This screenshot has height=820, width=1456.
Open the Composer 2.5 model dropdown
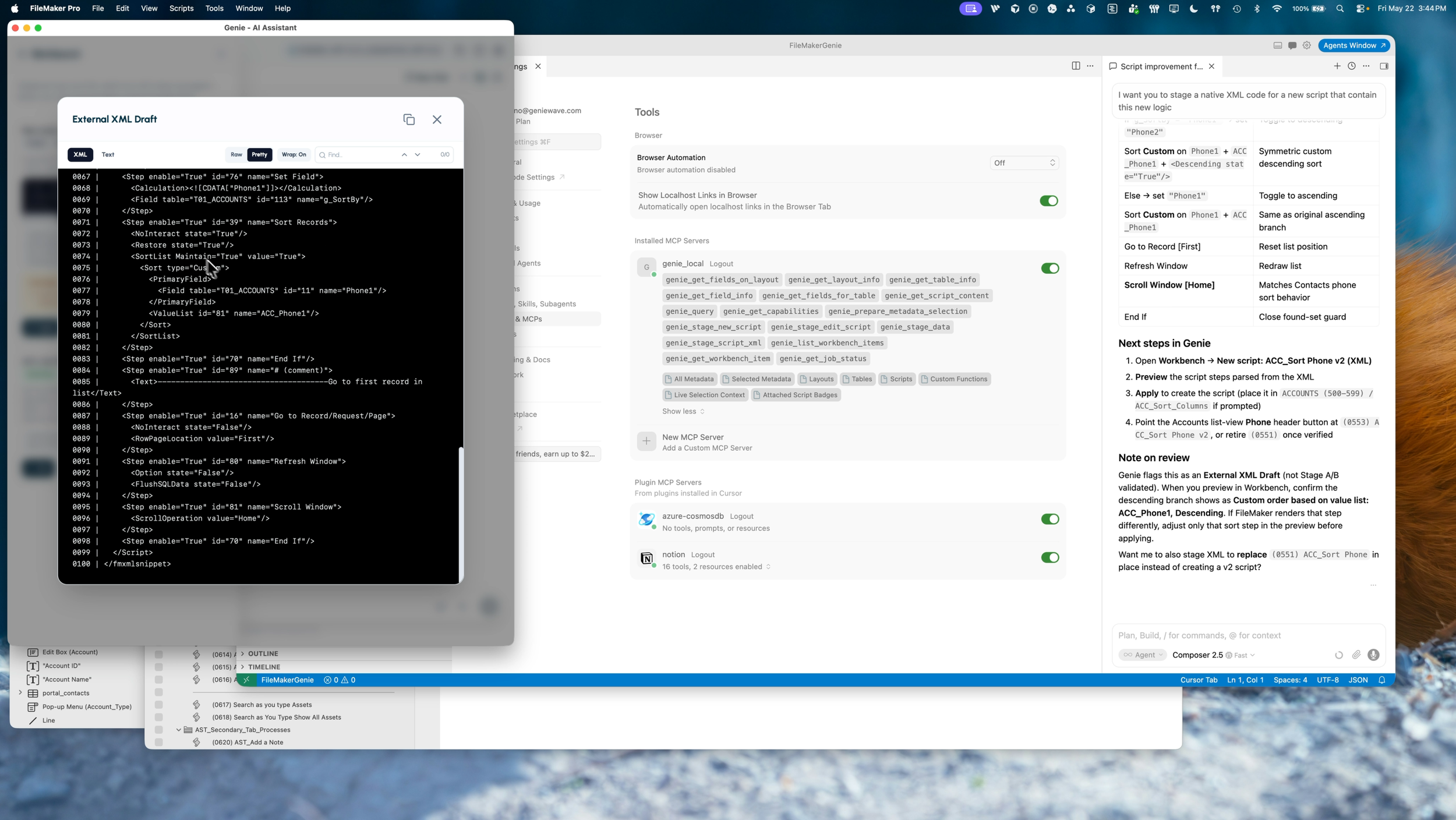[1213, 655]
